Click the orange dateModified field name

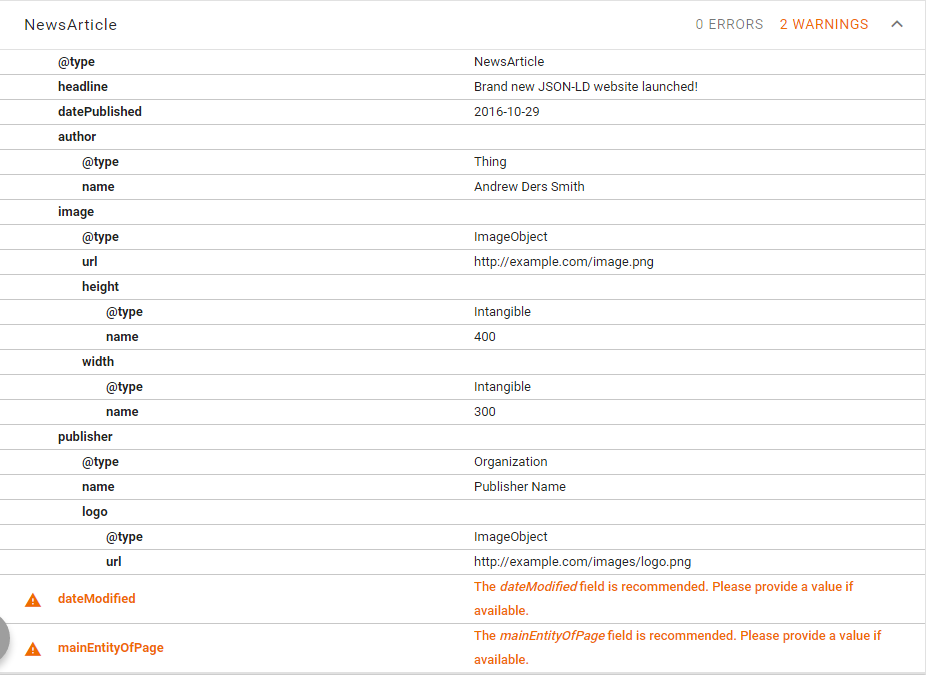pyautogui.click(x=96, y=599)
